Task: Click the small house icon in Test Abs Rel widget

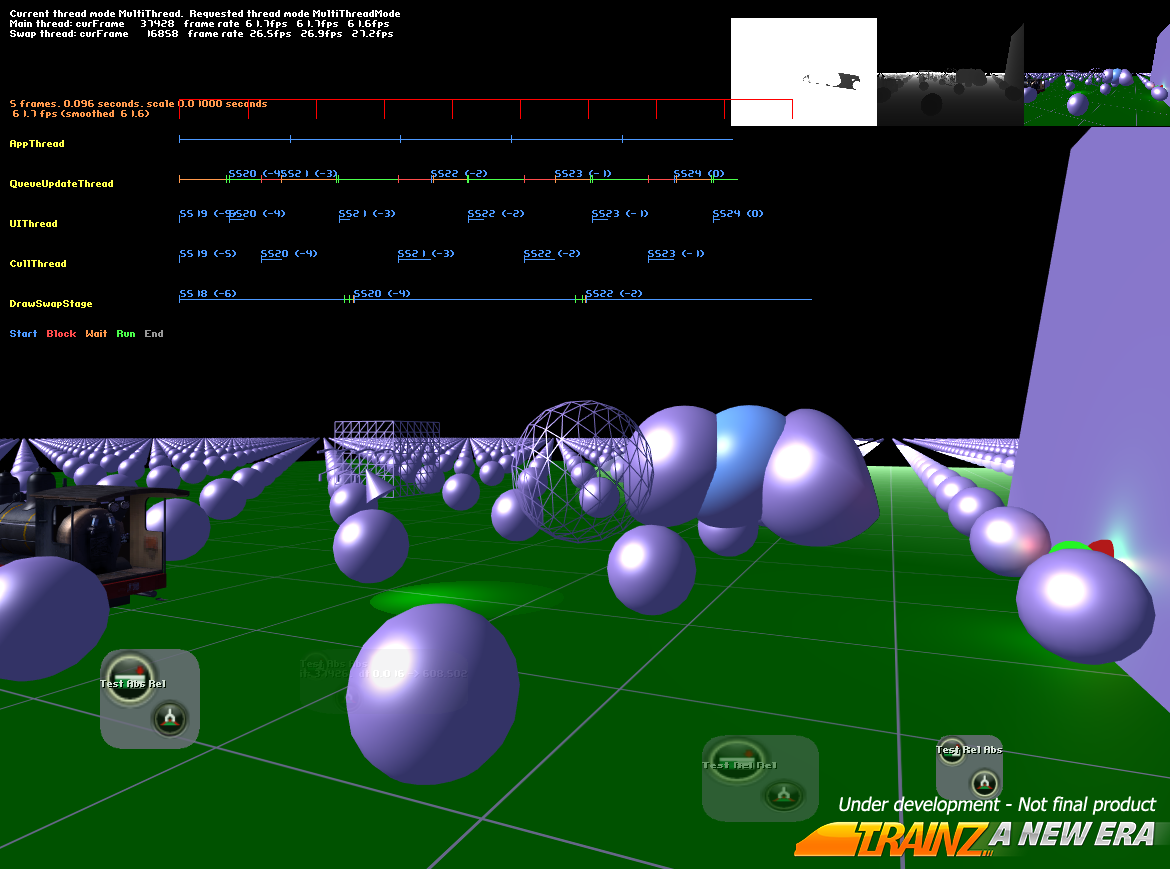Action: point(170,719)
